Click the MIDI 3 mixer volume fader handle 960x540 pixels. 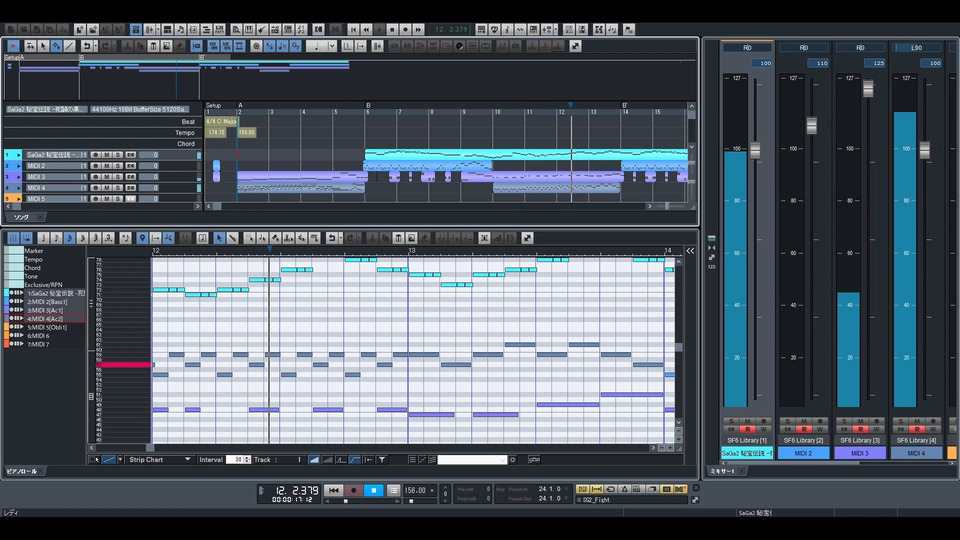coord(868,89)
